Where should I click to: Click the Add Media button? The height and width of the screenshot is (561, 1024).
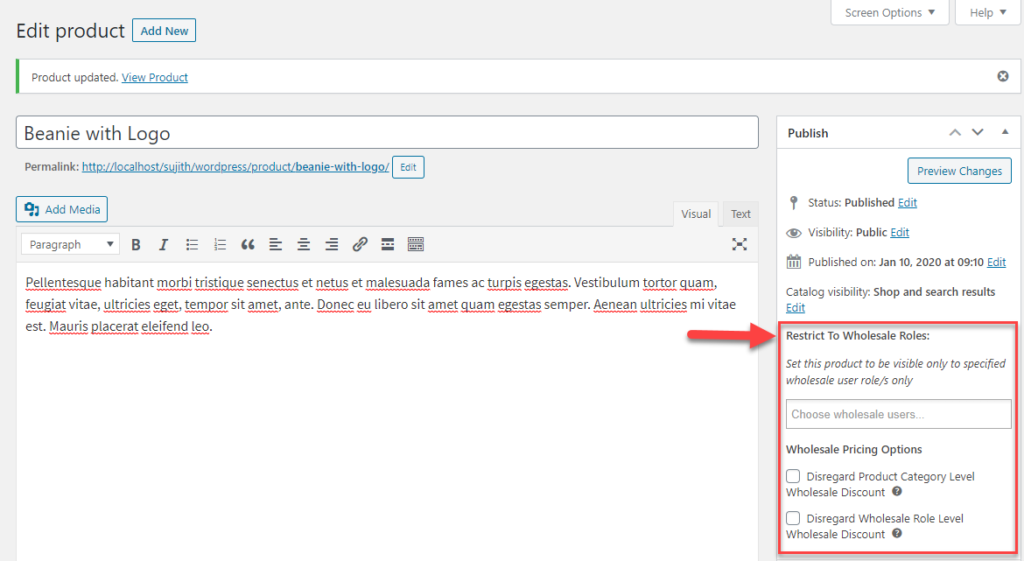(x=62, y=209)
